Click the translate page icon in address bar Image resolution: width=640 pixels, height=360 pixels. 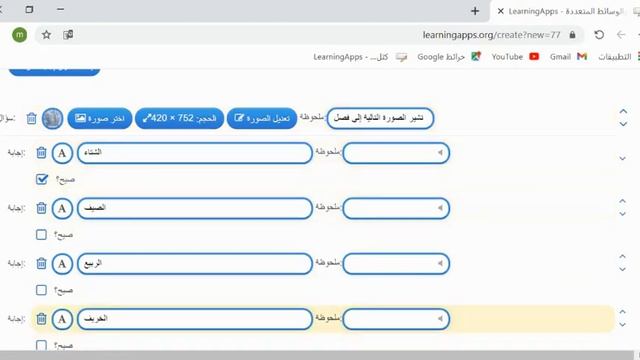click(68, 35)
